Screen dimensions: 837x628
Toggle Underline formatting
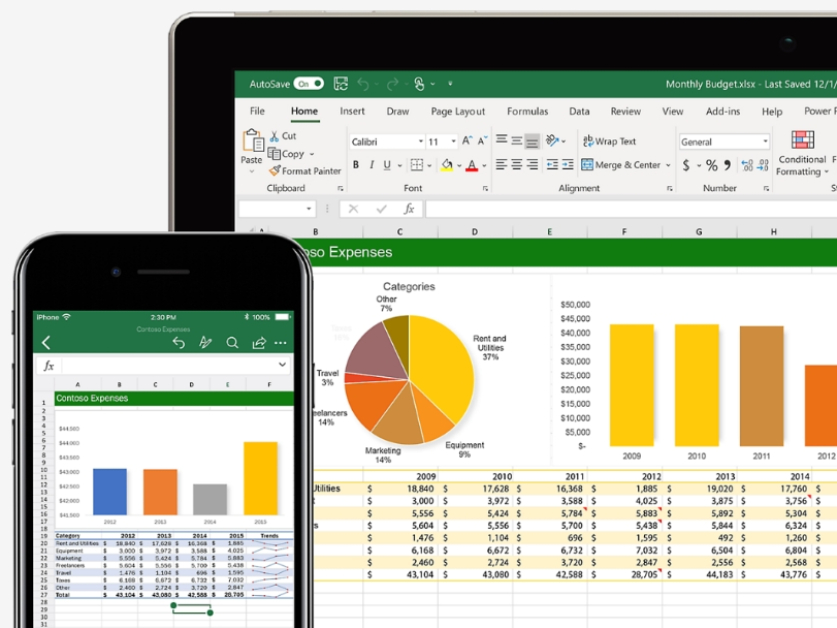click(x=387, y=165)
